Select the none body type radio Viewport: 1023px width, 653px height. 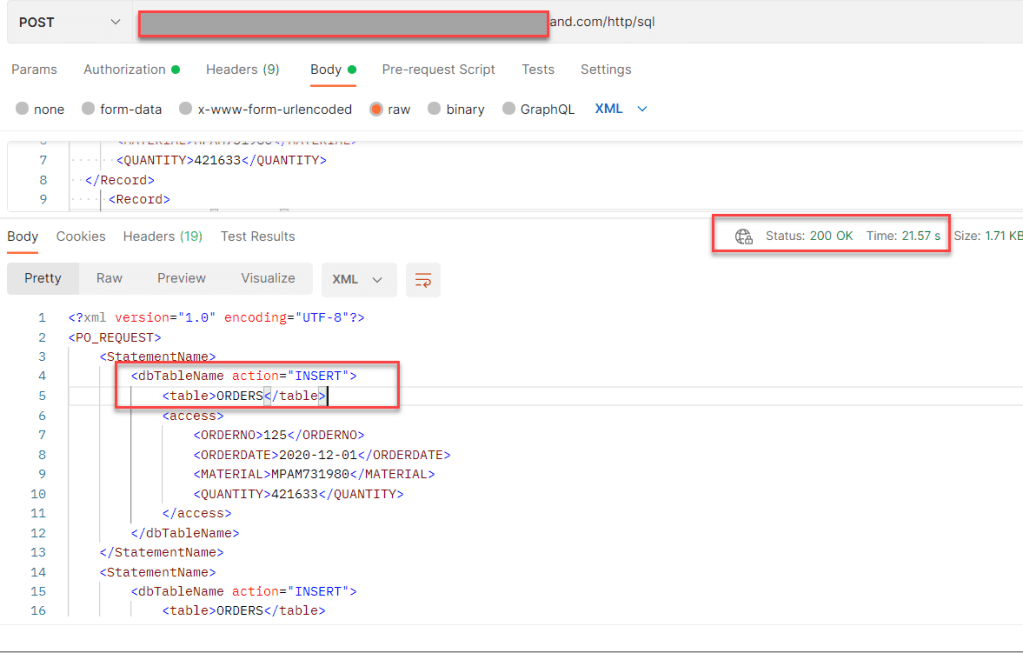(x=23, y=109)
